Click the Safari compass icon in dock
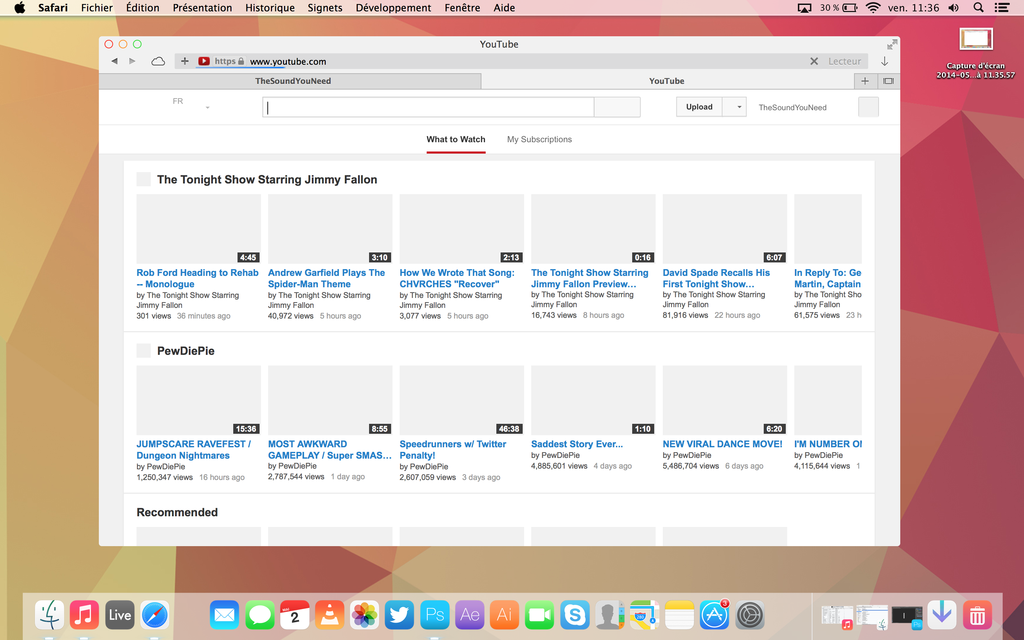 (154, 615)
